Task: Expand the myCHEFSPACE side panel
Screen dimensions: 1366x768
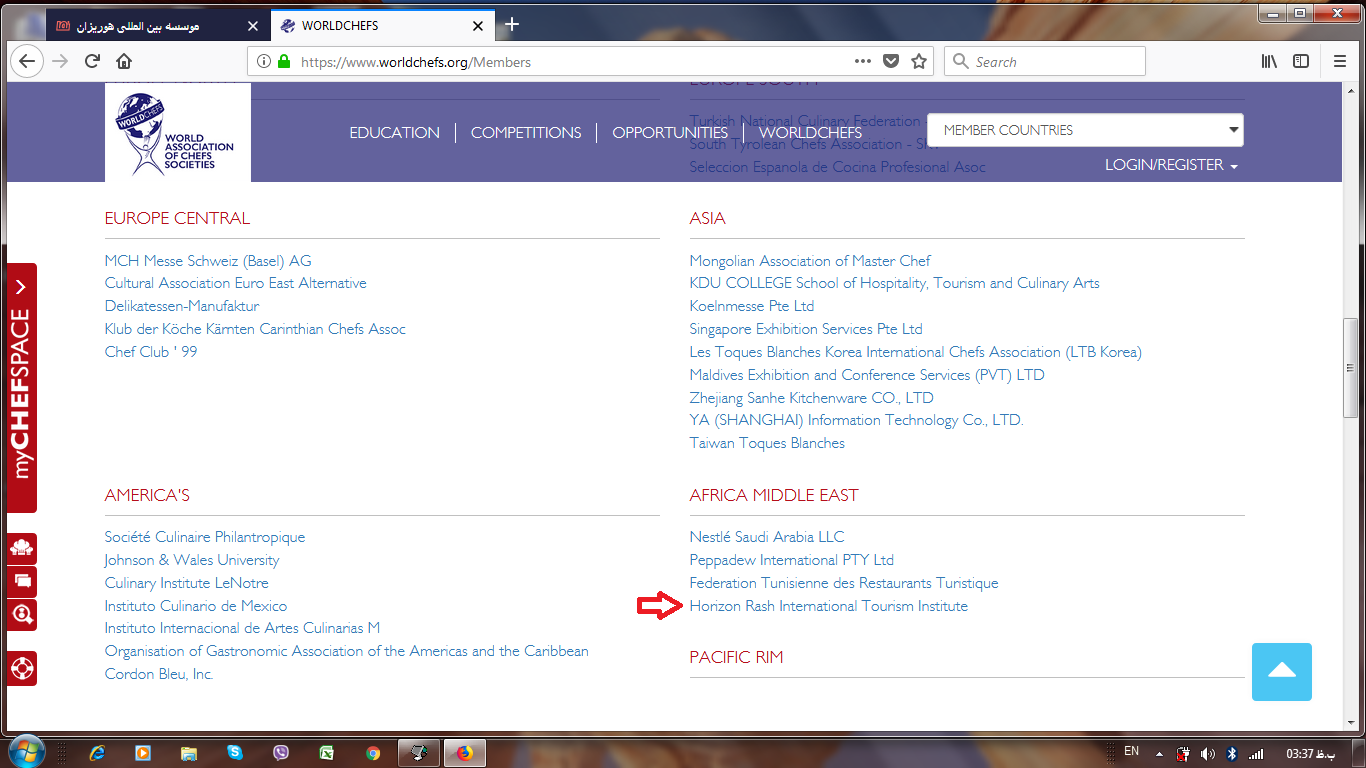Action: coord(22,388)
